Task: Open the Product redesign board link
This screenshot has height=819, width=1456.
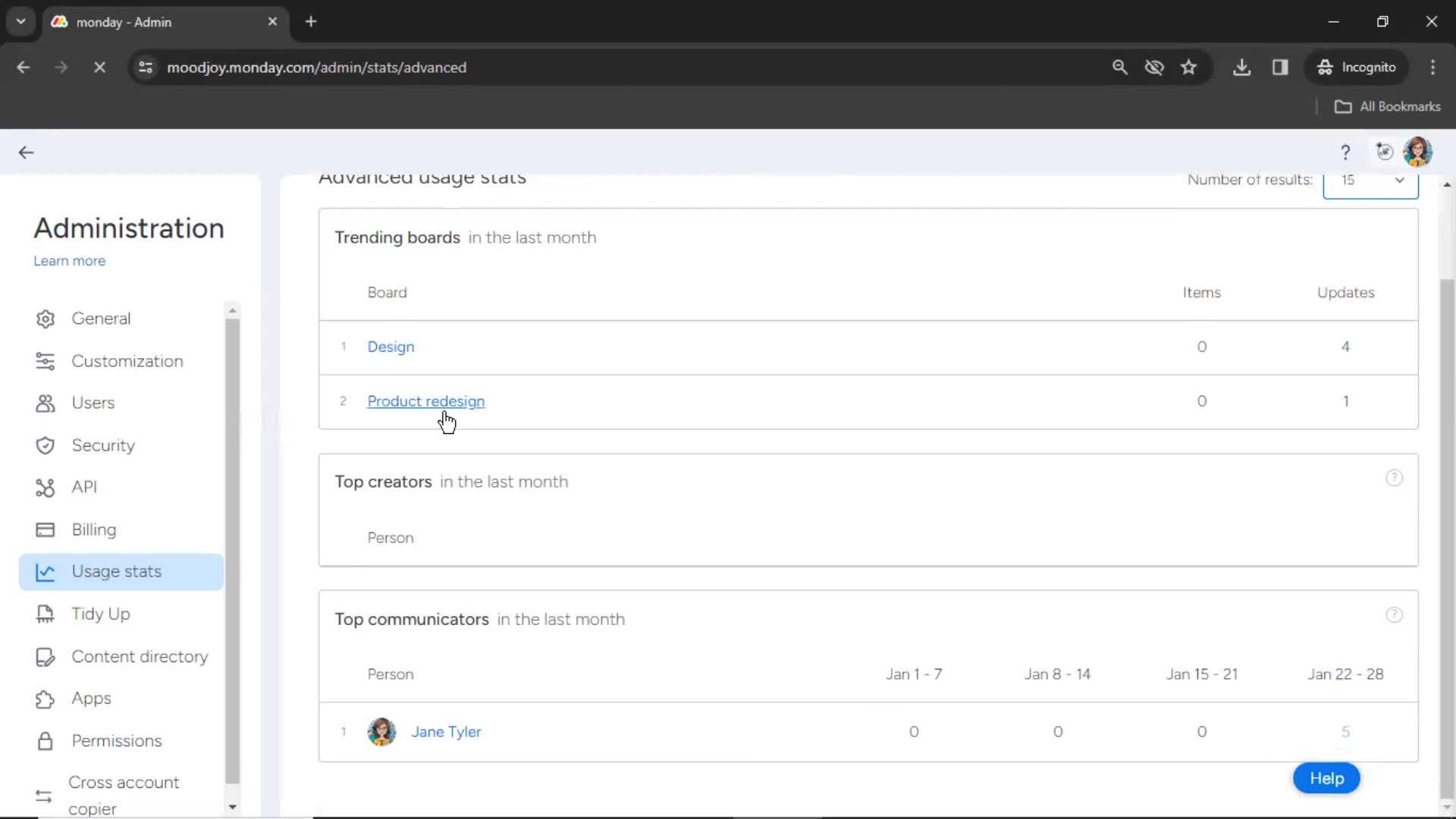Action: (x=425, y=400)
